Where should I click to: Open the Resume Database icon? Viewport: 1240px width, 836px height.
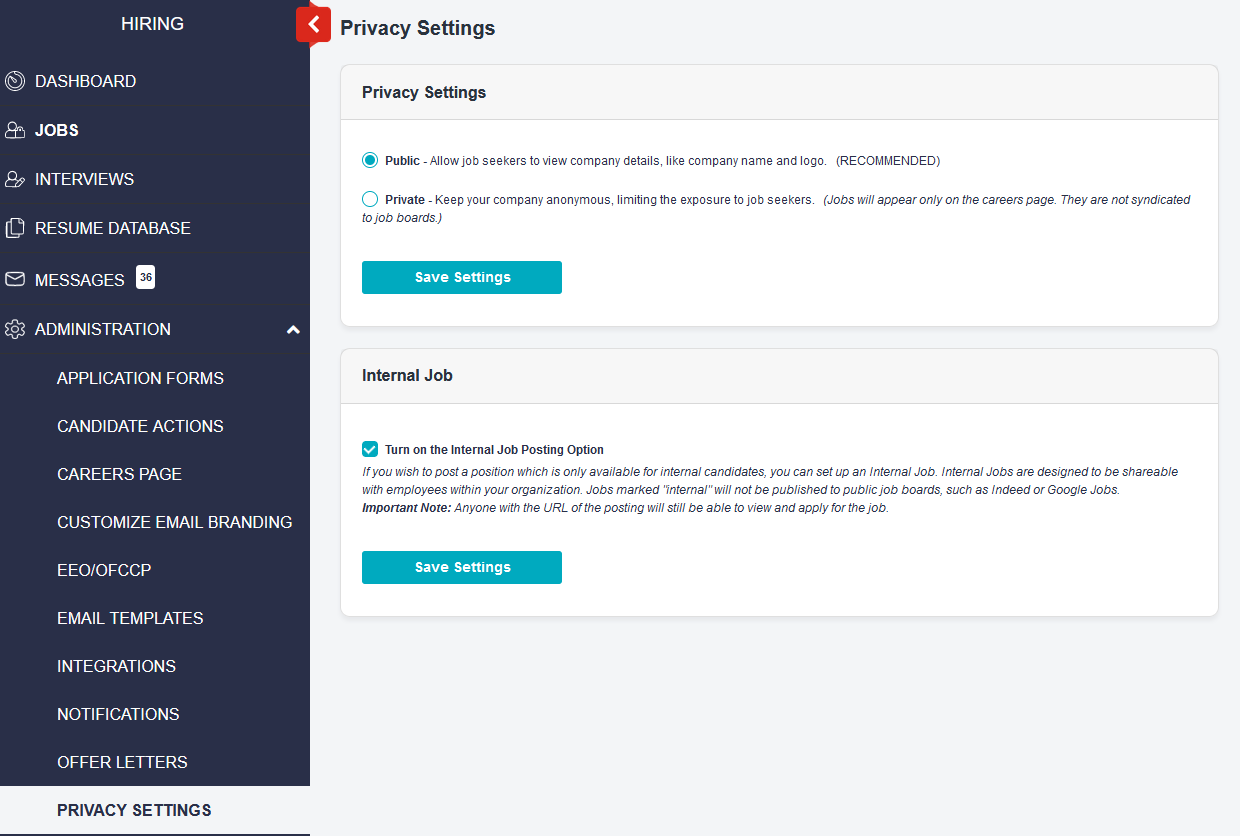click(15, 228)
